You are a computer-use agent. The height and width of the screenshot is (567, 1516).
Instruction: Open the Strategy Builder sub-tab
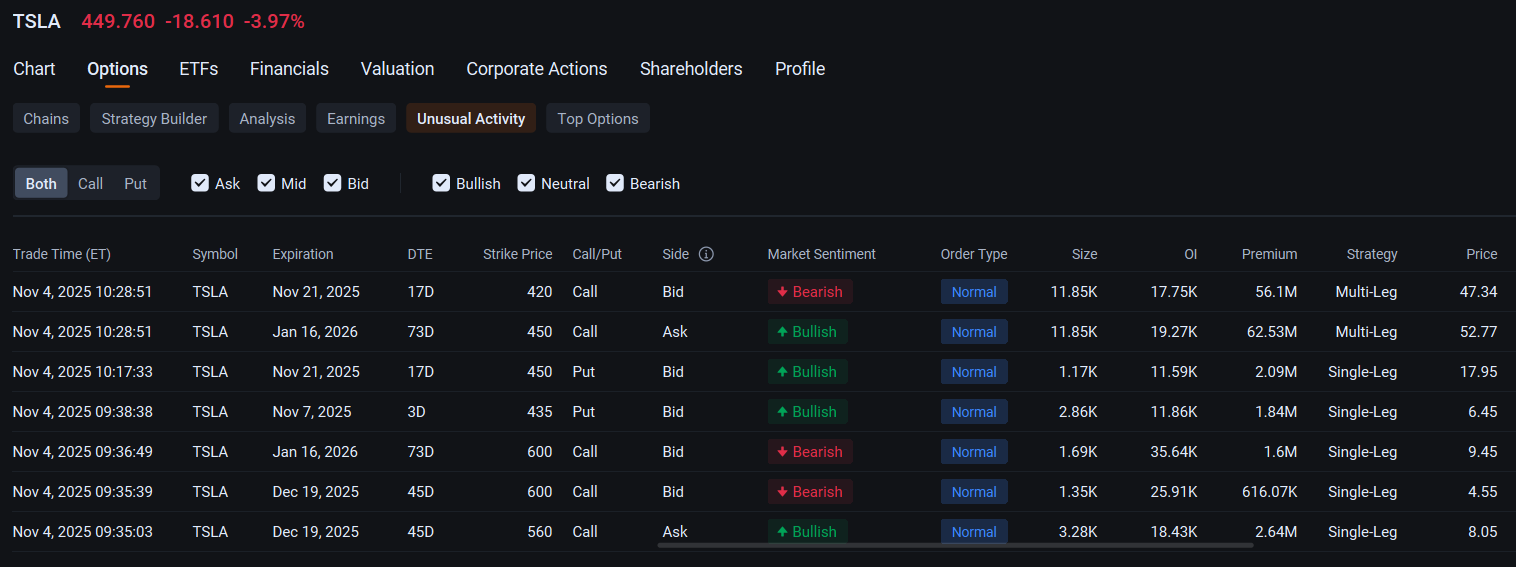point(154,118)
